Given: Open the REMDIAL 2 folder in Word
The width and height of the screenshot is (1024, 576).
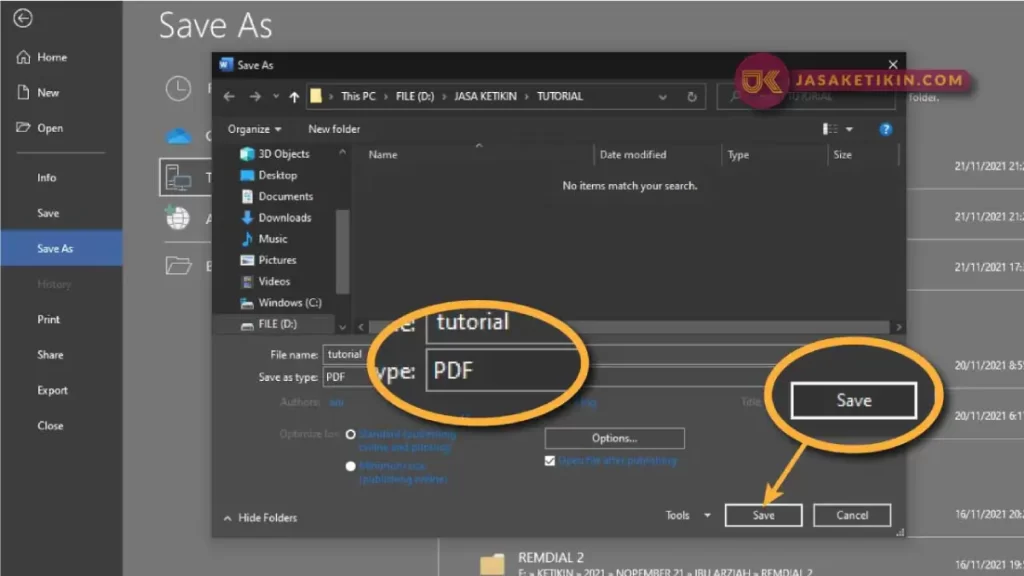Looking at the screenshot, I should tap(647, 563).
